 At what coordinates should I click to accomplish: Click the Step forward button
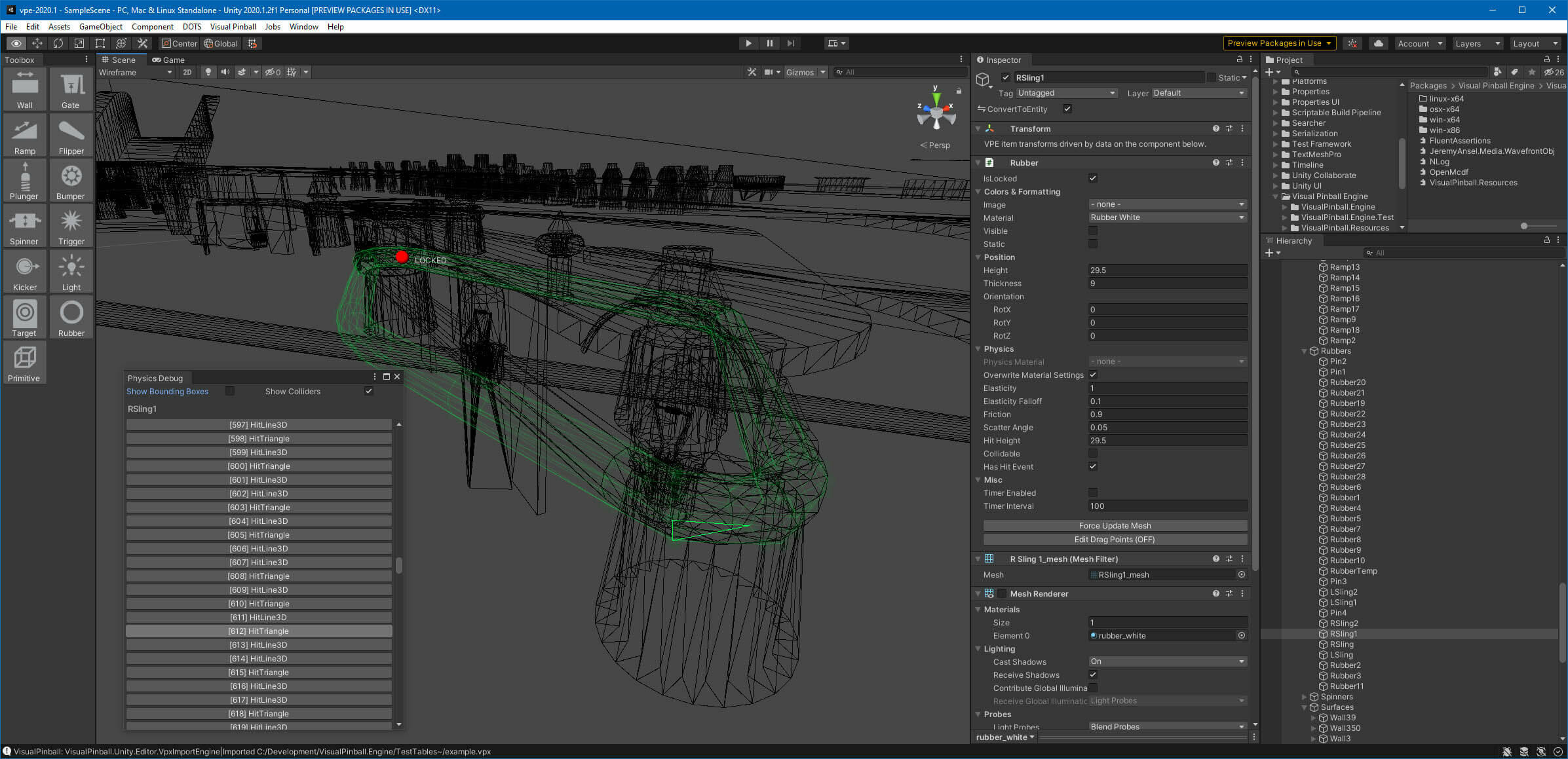pos(790,43)
